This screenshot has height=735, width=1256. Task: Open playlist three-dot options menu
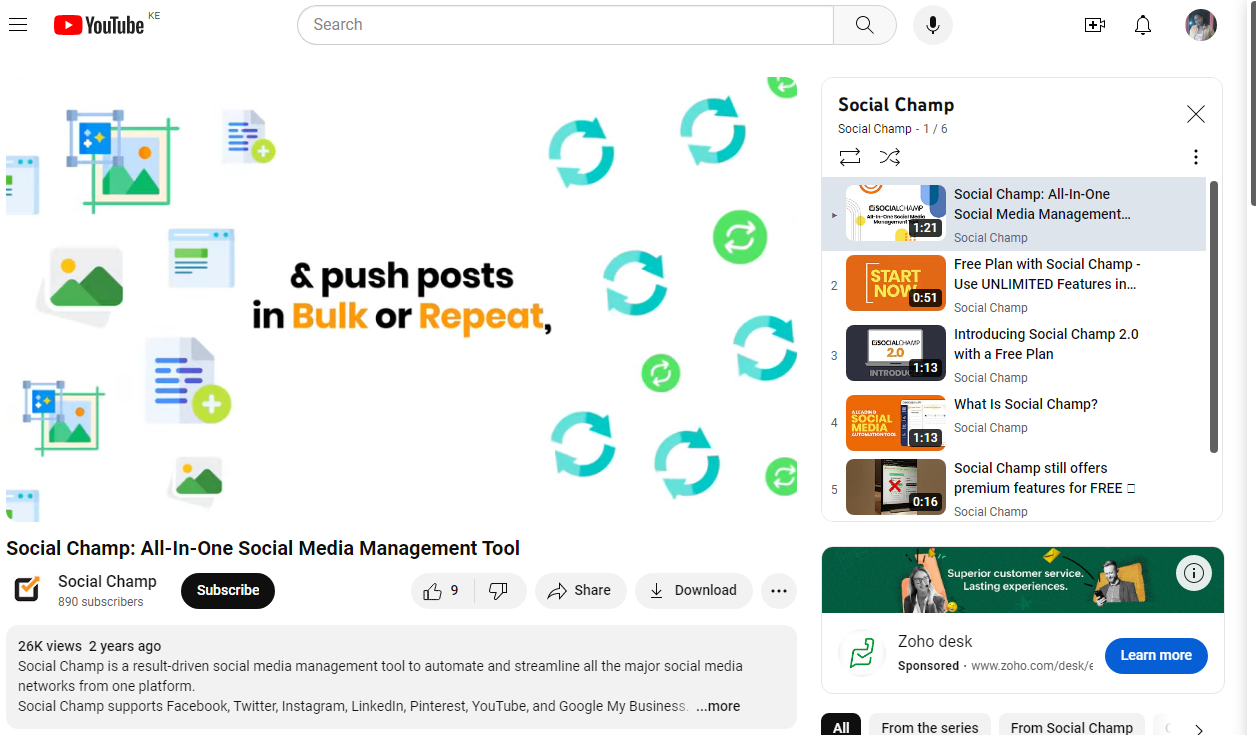tap(1195, 157)
